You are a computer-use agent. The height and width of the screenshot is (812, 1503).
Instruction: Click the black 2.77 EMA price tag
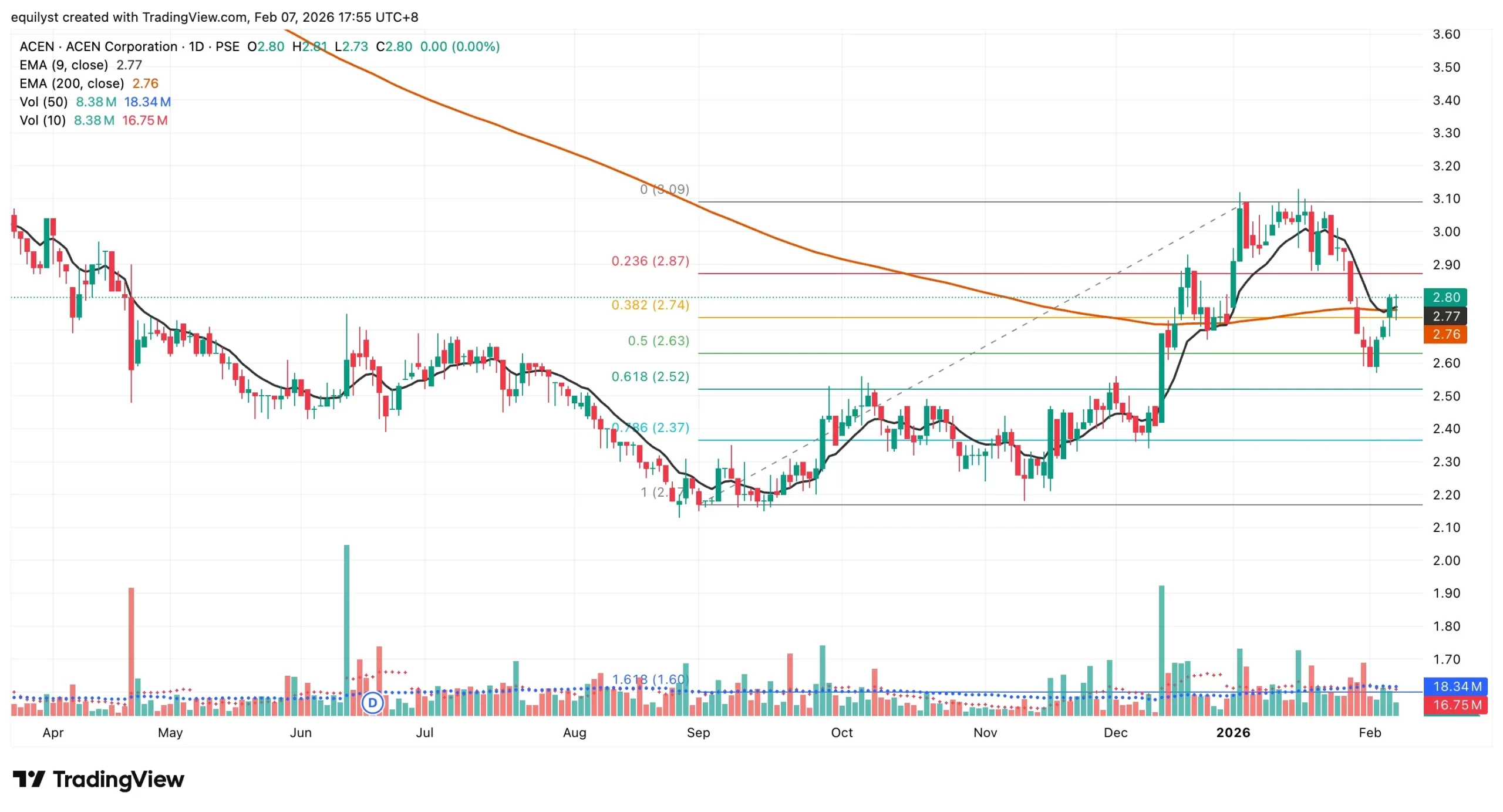pos(1445,316)
